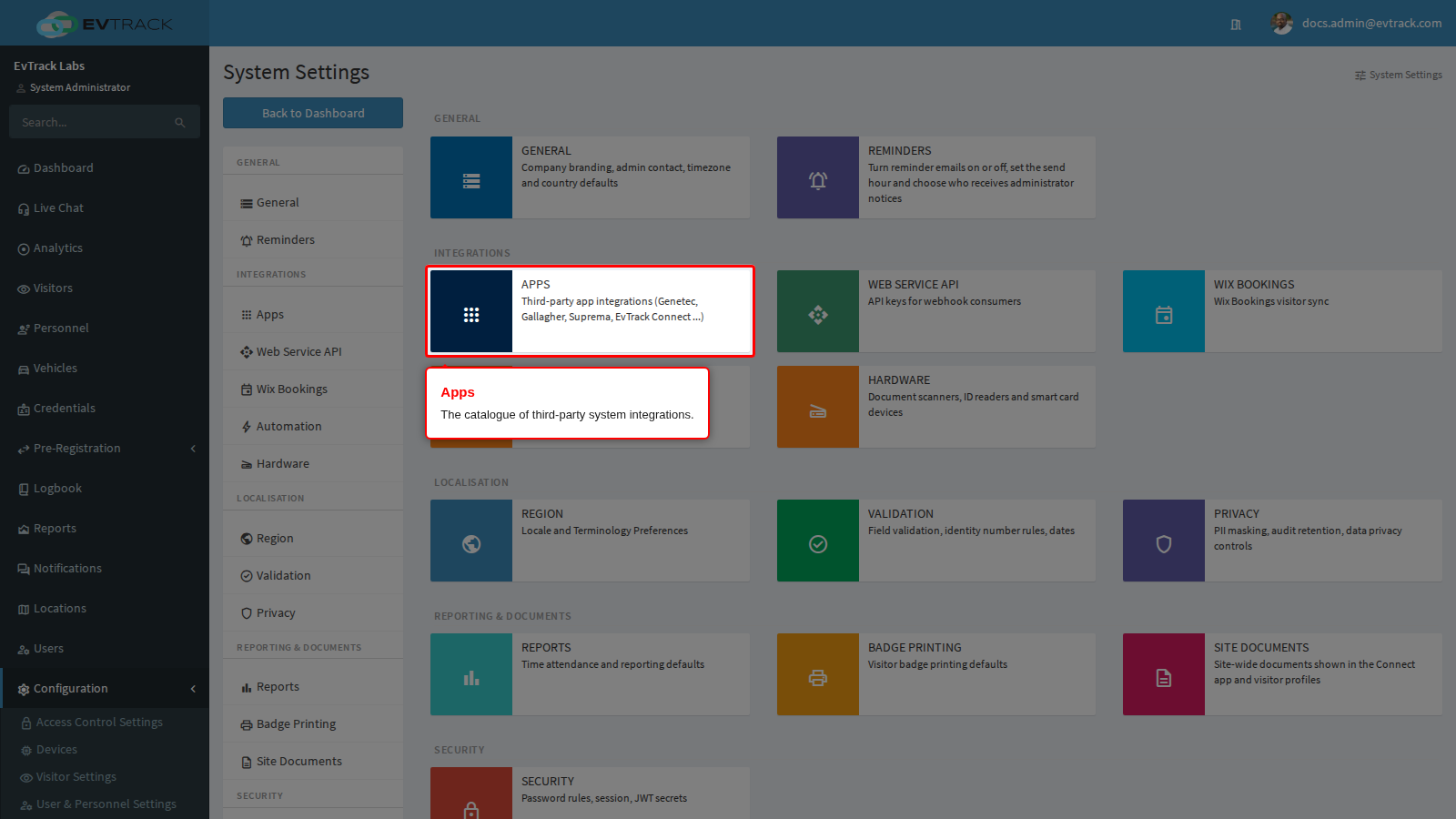Screen dimensions: 1456x819
Task: Select the Wix Bookings calendar icon tile
Action: click(1163, 311)
